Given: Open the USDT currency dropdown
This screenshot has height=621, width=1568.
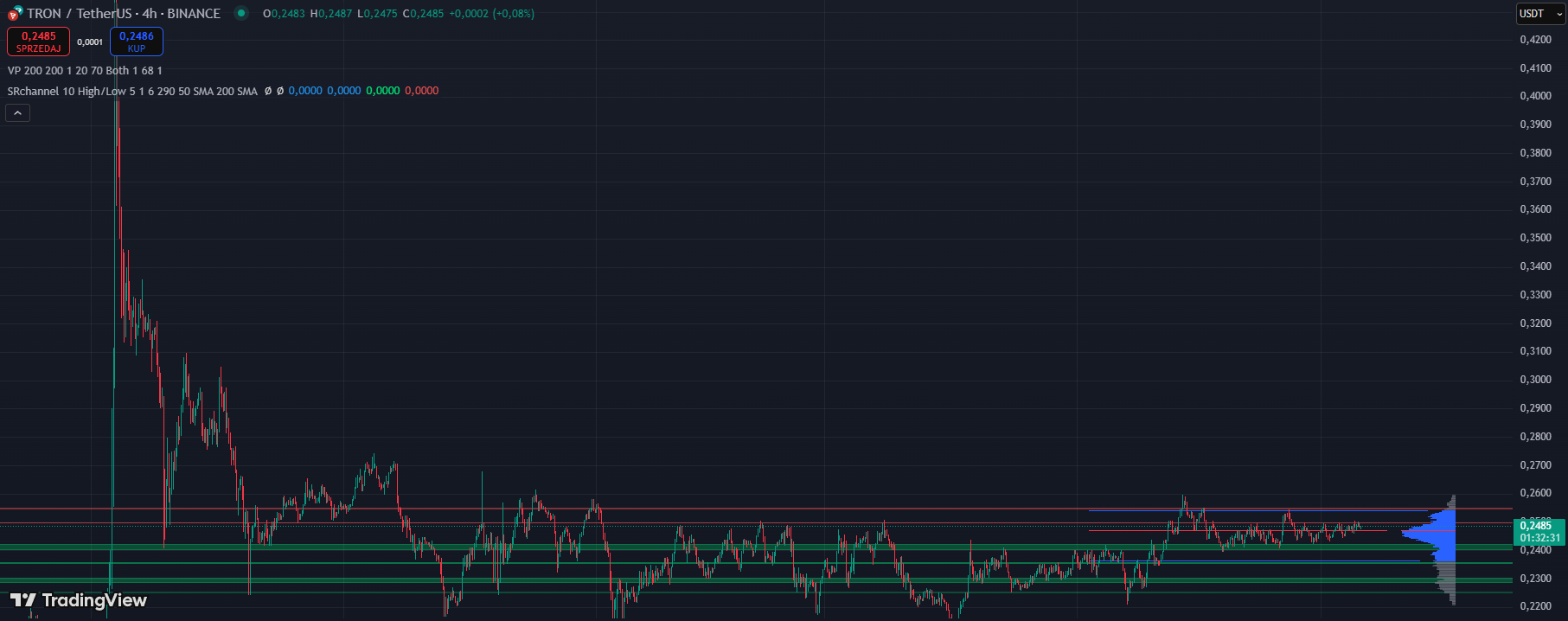Looking at the screenshot, I should [1541, 14].
